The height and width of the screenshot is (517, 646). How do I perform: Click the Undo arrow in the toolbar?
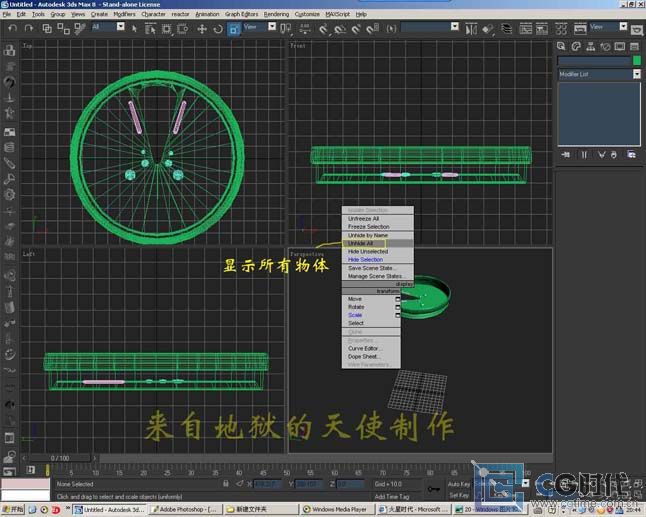(13, 28)
